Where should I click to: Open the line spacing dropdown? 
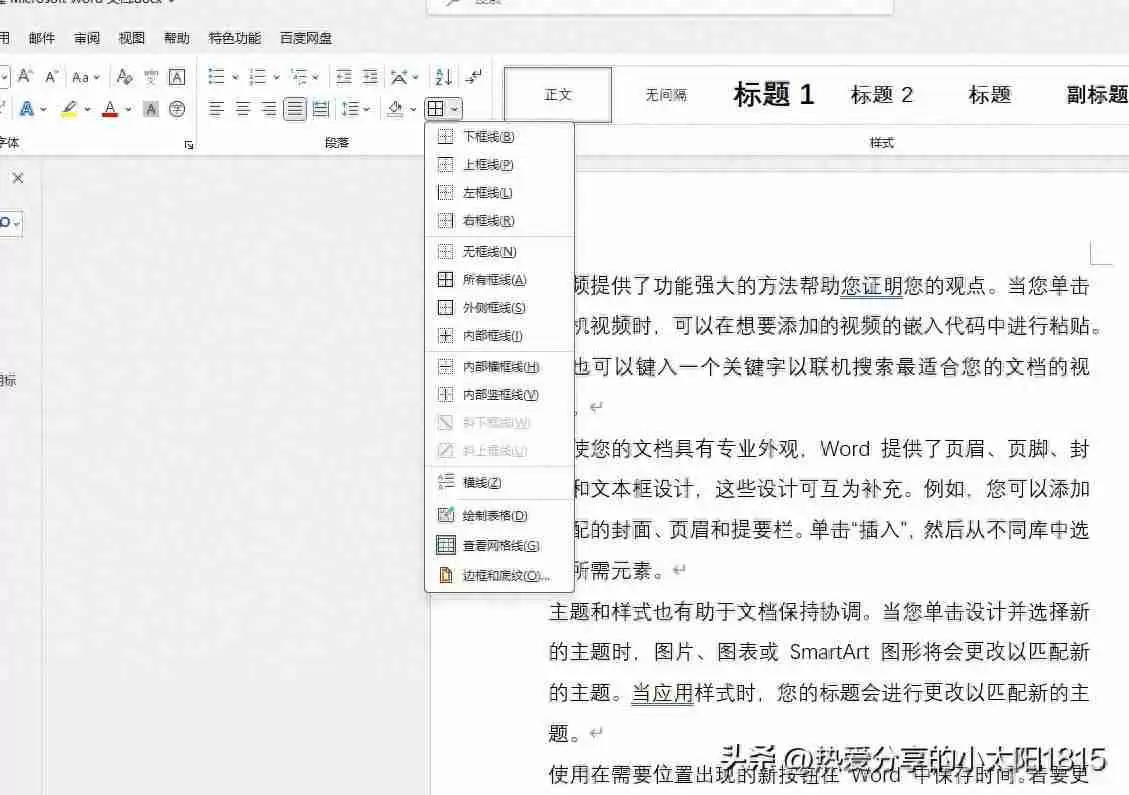pos(367,108)
